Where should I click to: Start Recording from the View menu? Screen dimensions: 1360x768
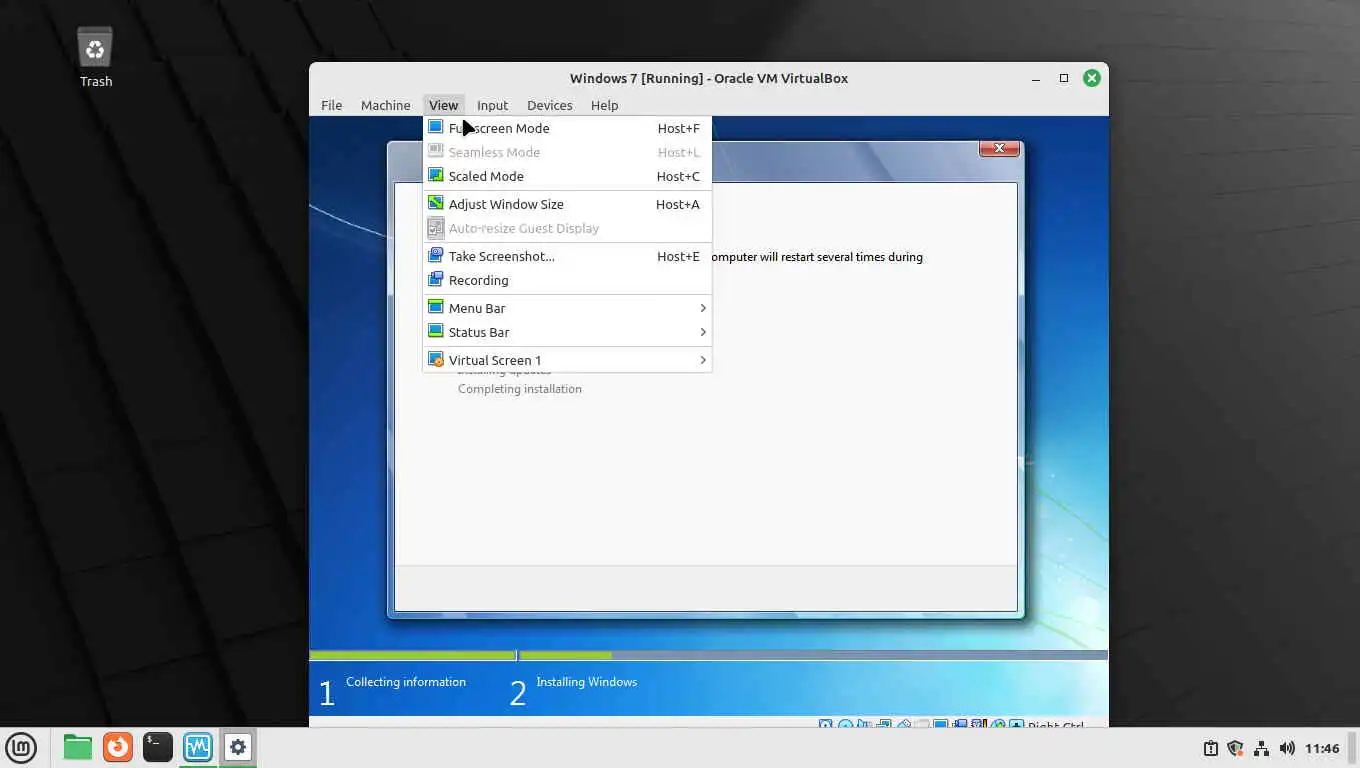(567, 280)
